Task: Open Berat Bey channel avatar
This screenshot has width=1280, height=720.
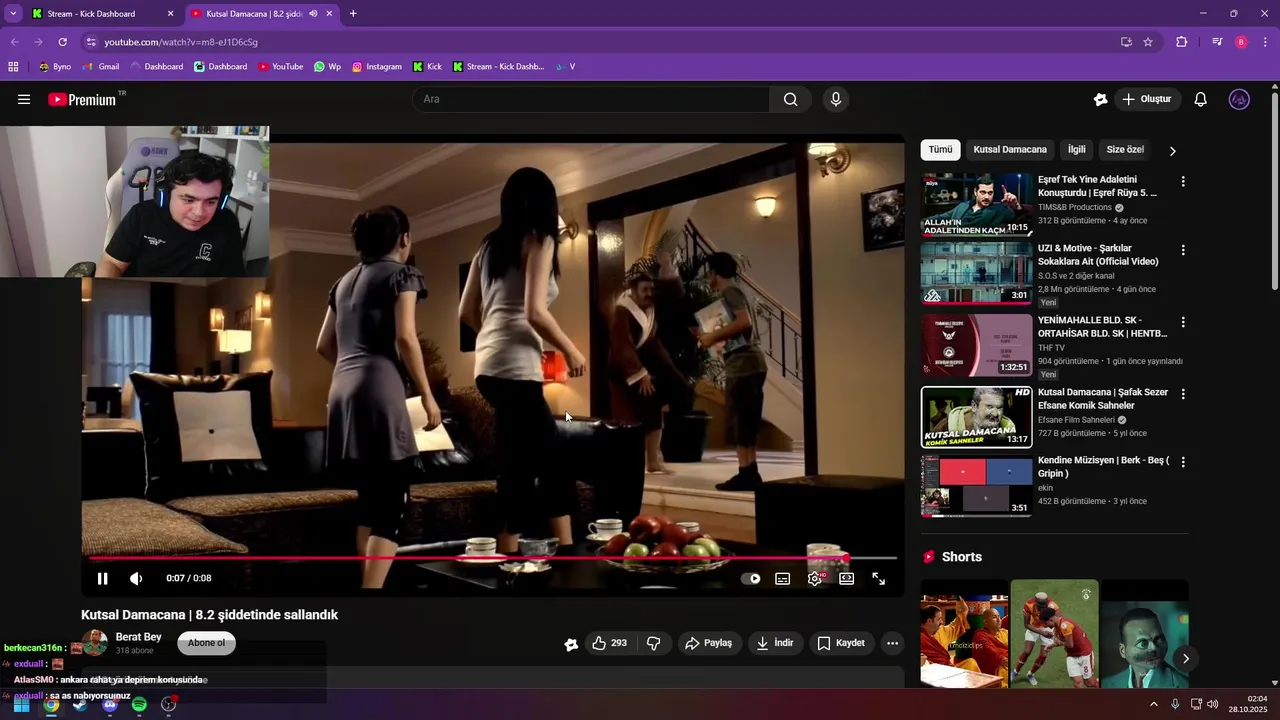Action: pos(94,643)
